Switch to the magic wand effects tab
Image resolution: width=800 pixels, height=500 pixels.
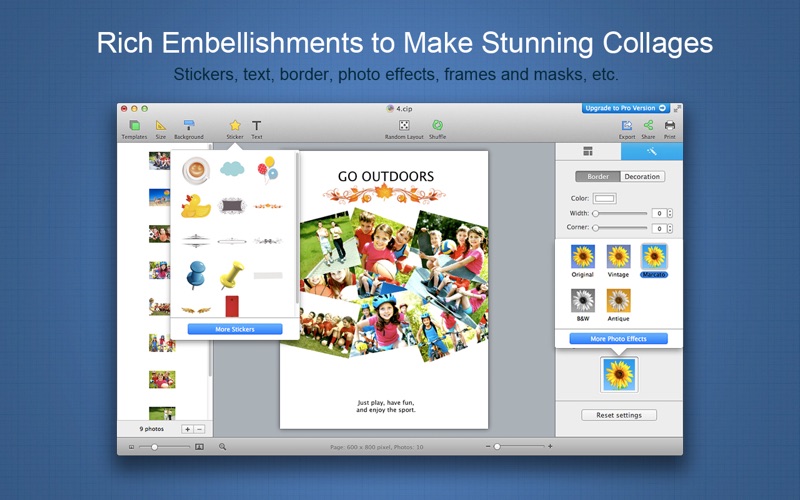(652, 151)
